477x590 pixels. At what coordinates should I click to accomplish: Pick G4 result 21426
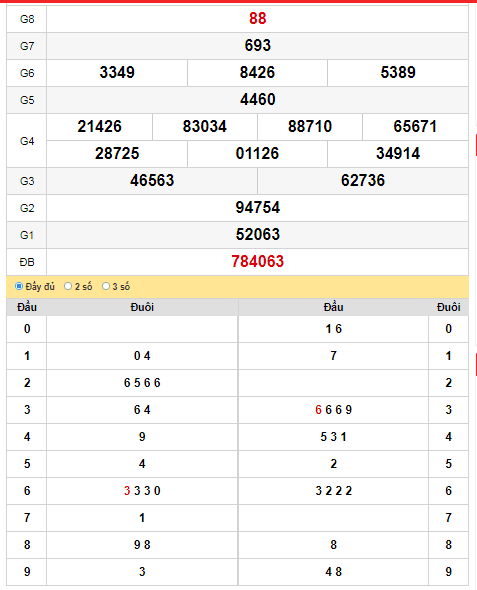100,126
